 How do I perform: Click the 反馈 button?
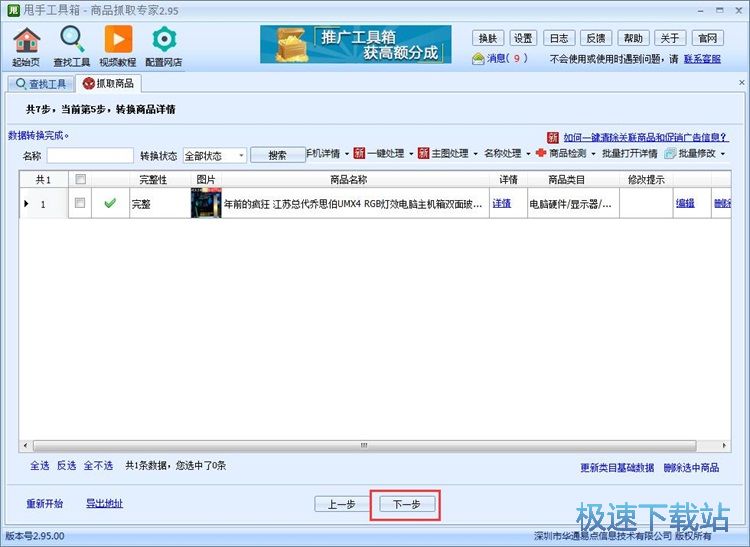pyautogui.click(x=596, y=38)
